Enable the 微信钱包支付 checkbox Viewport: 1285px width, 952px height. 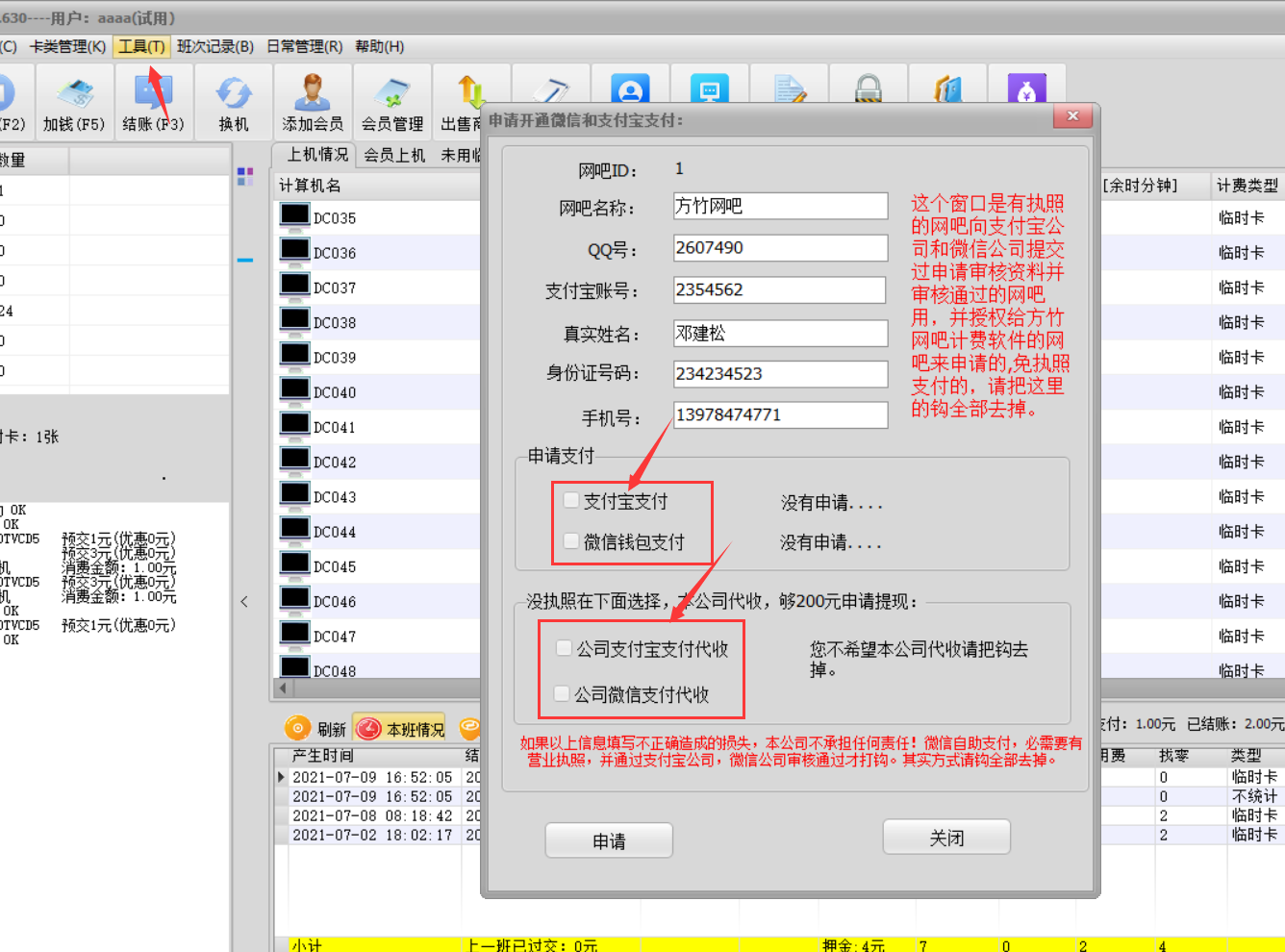point(571,541)
